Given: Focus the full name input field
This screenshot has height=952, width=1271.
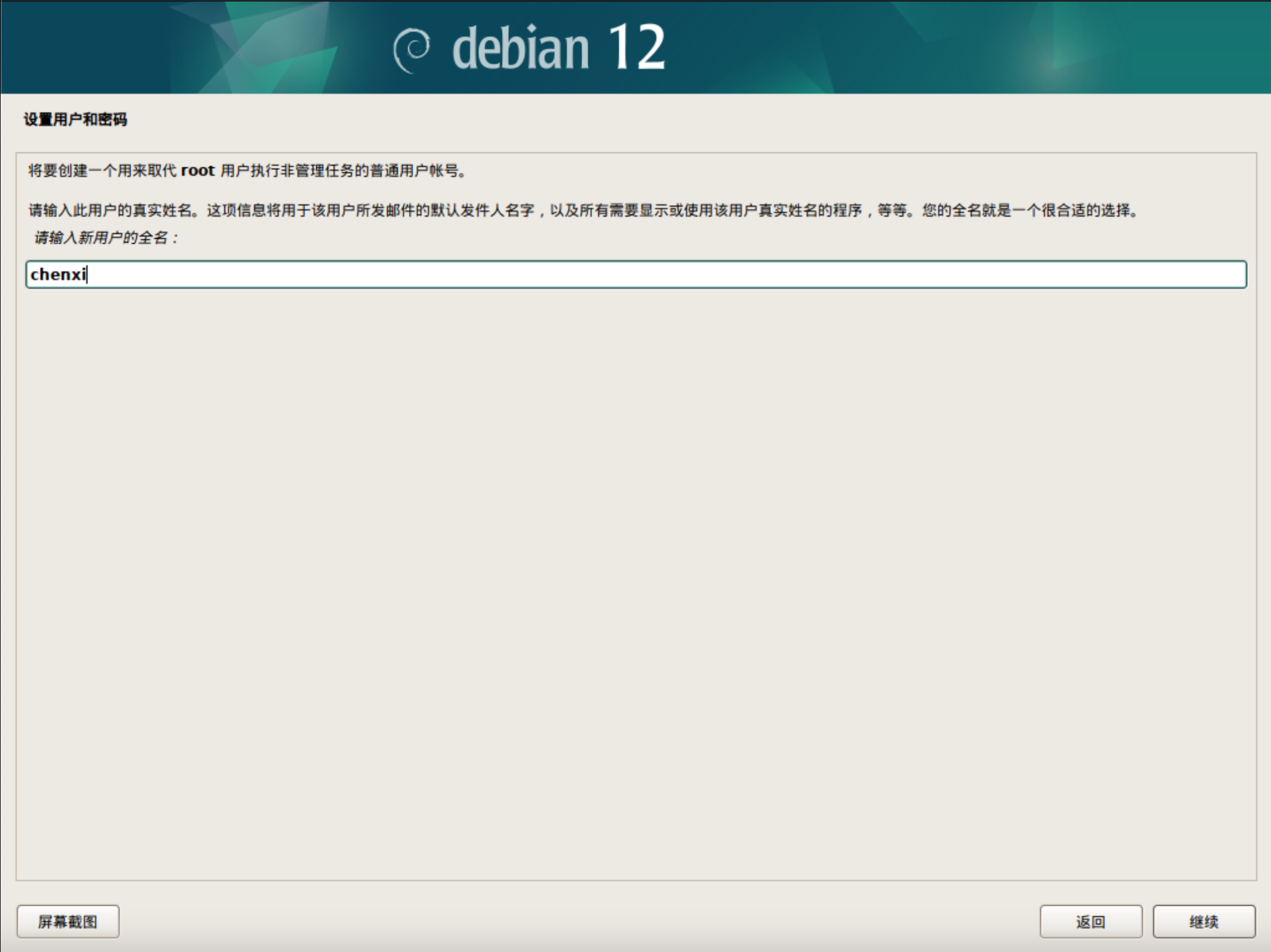Looking at the screenshot, I should coord(635,274).
